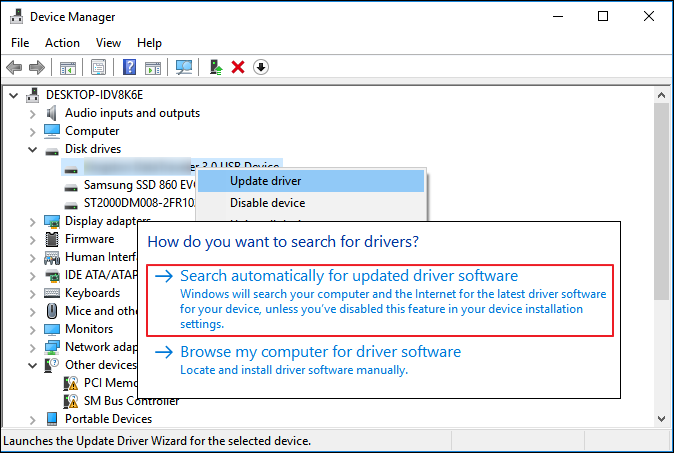Click the blue Help toolbar icon

pyautogui.click(x=129, y=67)
